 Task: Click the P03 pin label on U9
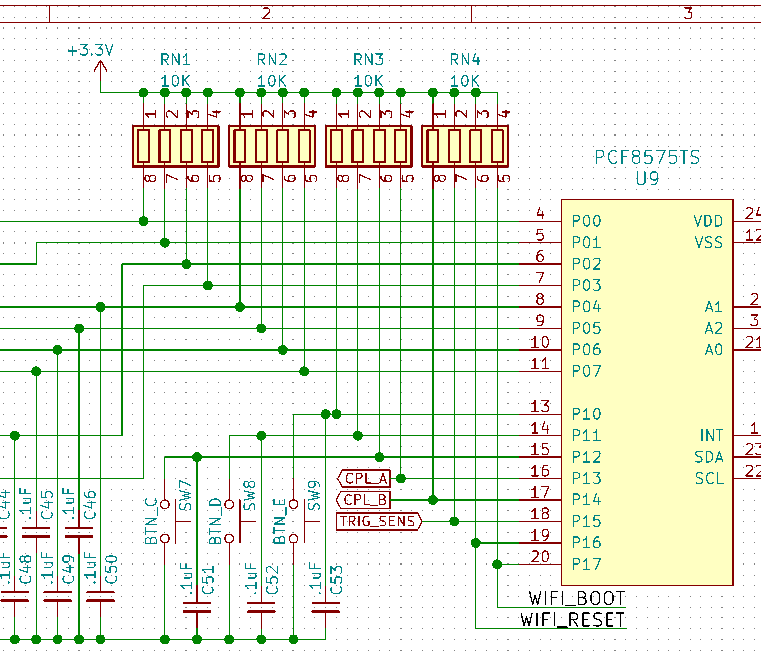[x=586, y=285]
